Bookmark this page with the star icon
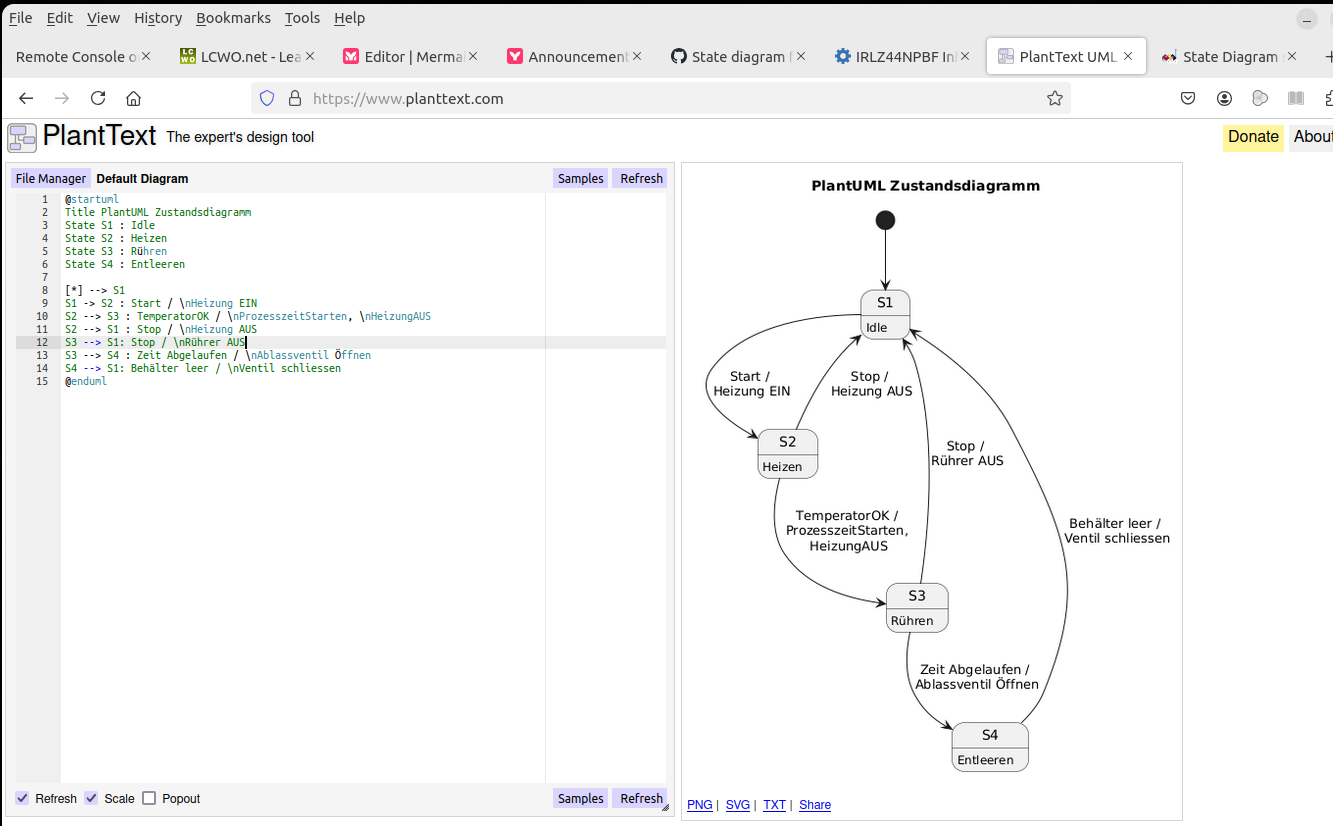The width and height of the screenshot is (1333, 826). 1054,98
